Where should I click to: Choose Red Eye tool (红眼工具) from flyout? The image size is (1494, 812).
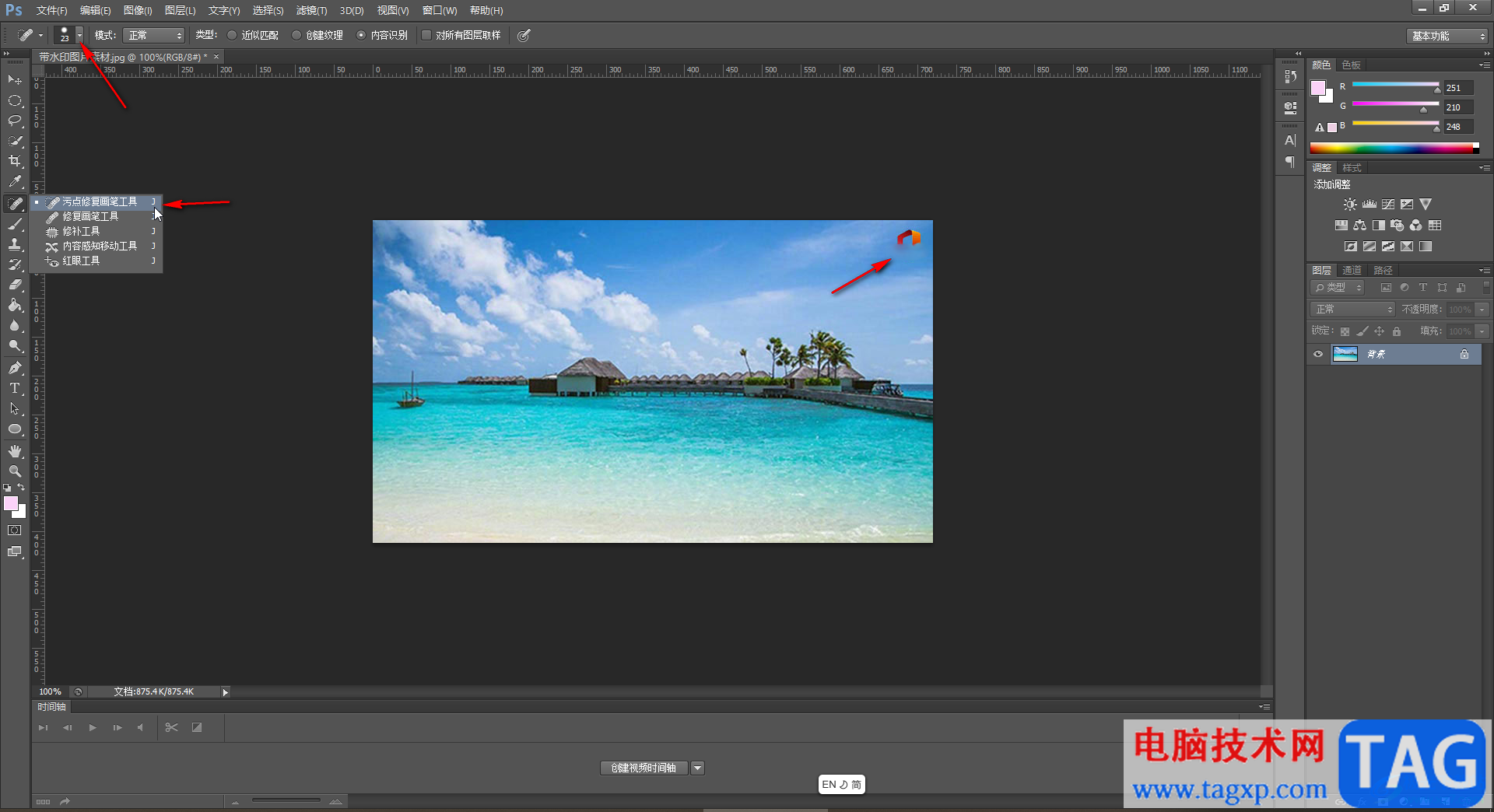(96, 261)
